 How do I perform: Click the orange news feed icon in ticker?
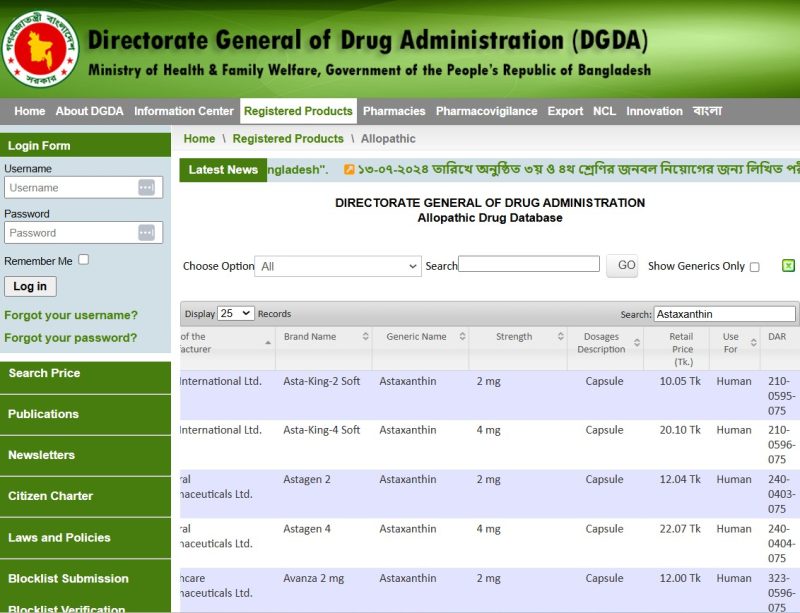pos(349,170)
